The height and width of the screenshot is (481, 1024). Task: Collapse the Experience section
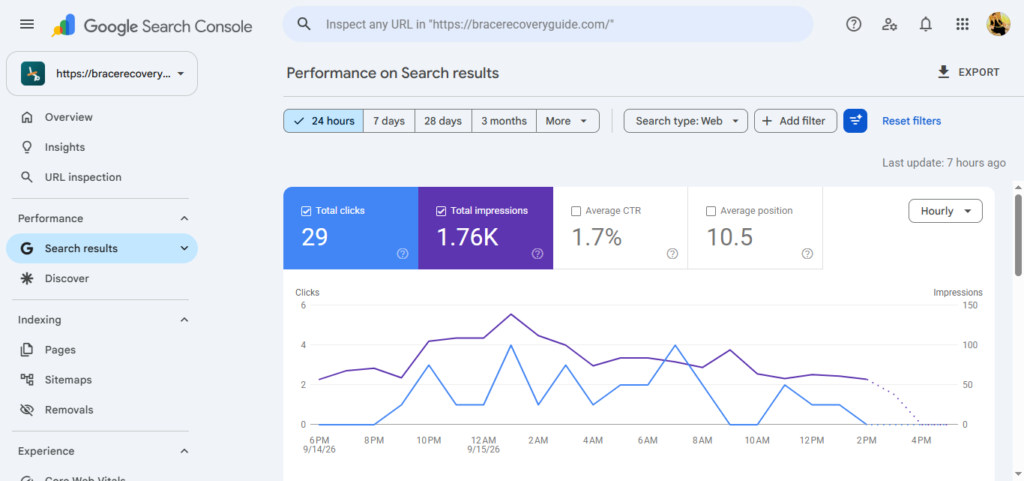(x=184, y=452)
